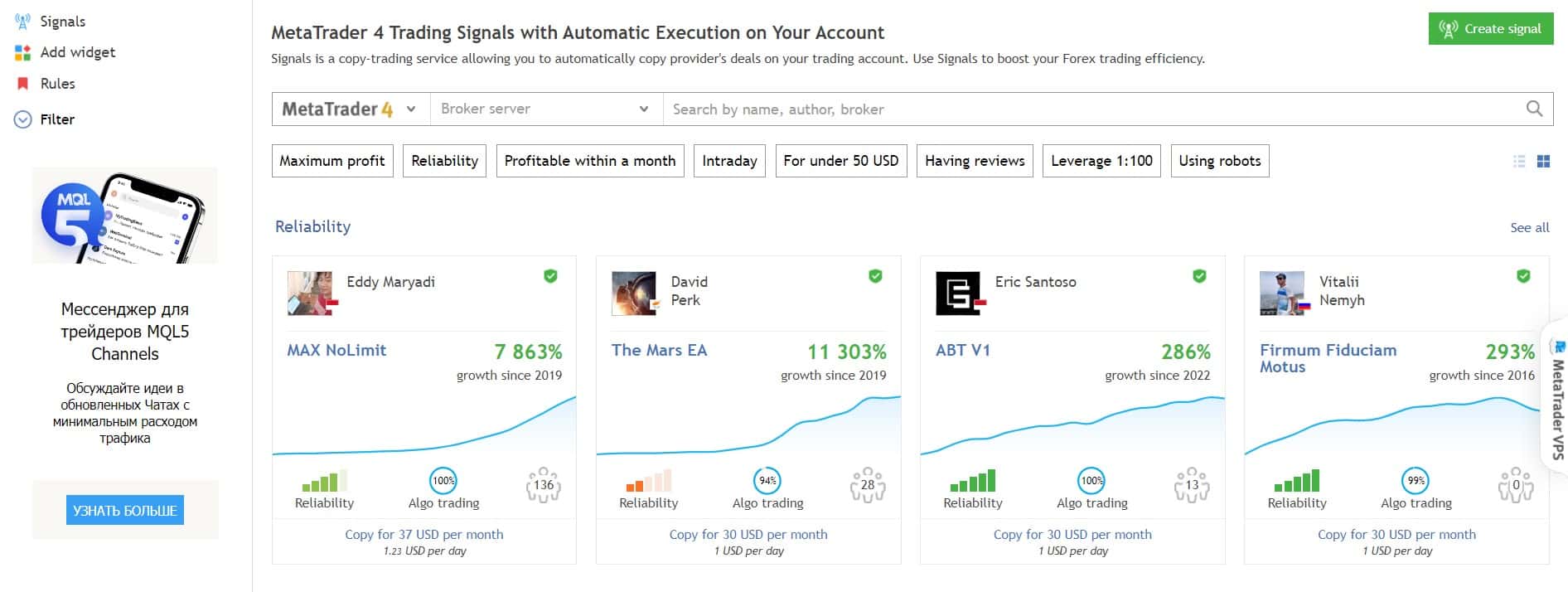Click green verified shield on David Perk card
Viewport: 1568px width, 592px height.
pyautogui.click(x=875, y=276)
